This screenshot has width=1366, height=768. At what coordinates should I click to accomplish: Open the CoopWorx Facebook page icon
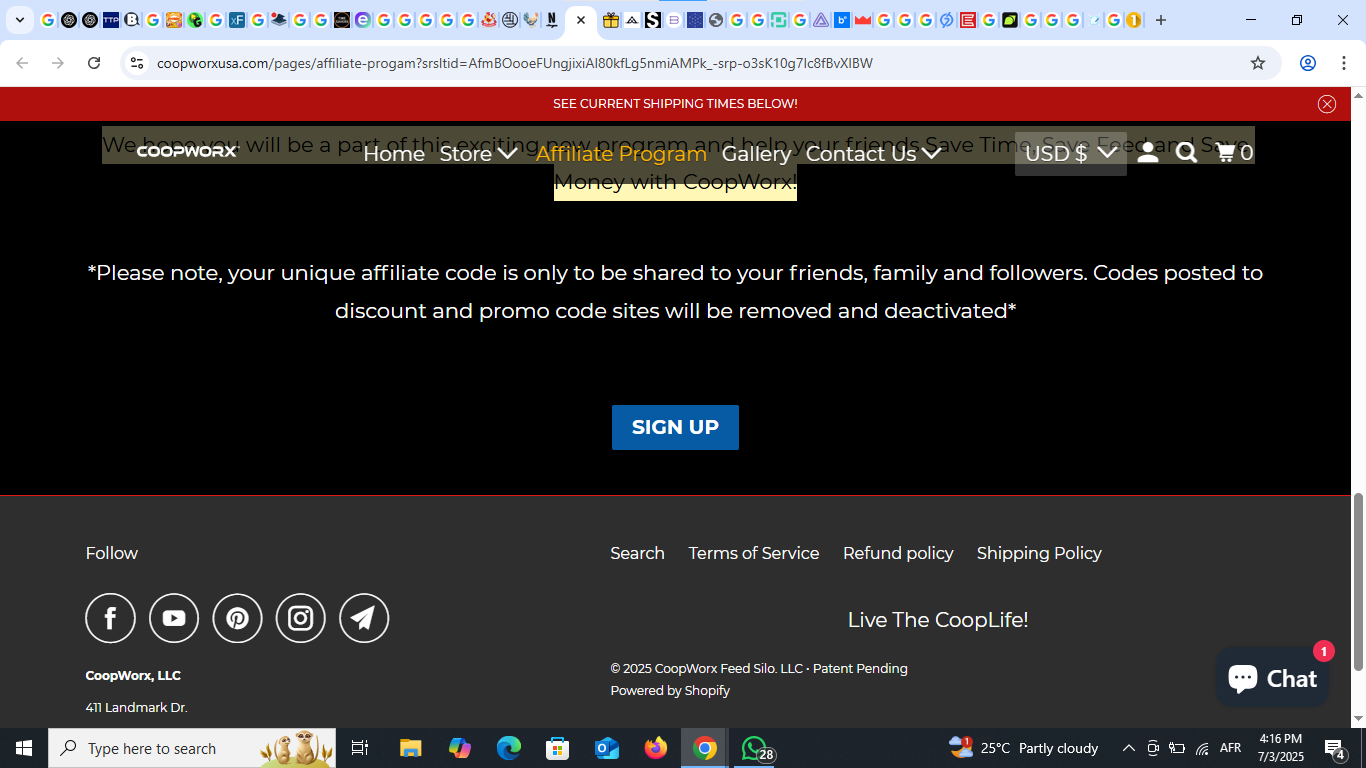[x=110, y=618]
